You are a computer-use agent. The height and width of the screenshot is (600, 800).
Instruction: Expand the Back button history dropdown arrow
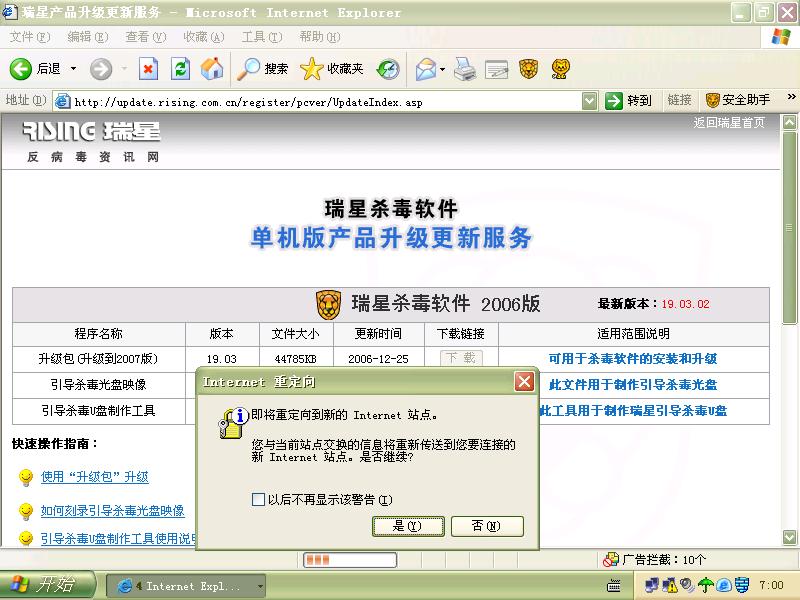coord(73,68)
